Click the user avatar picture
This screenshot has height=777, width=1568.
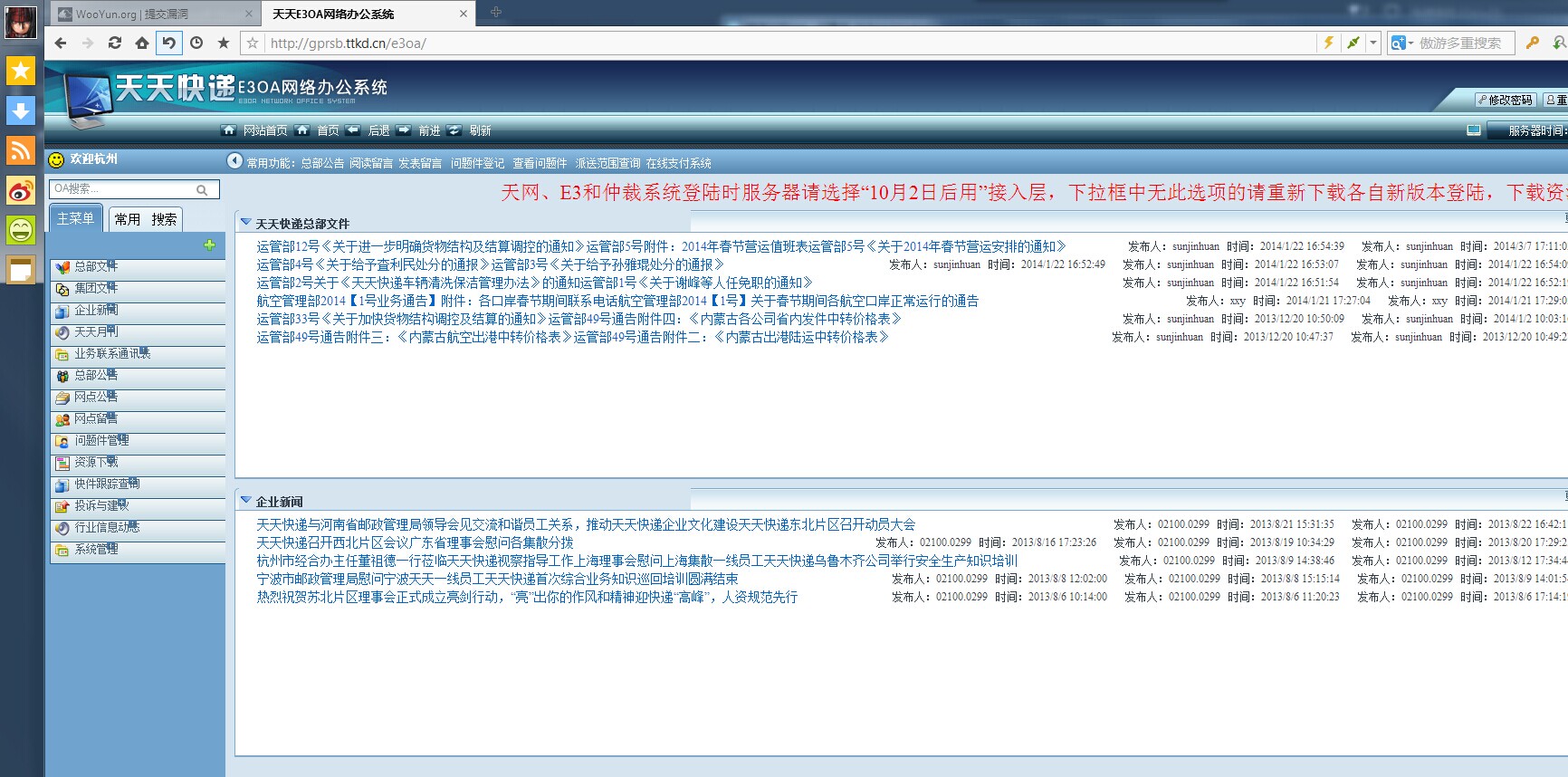[21, 22]
